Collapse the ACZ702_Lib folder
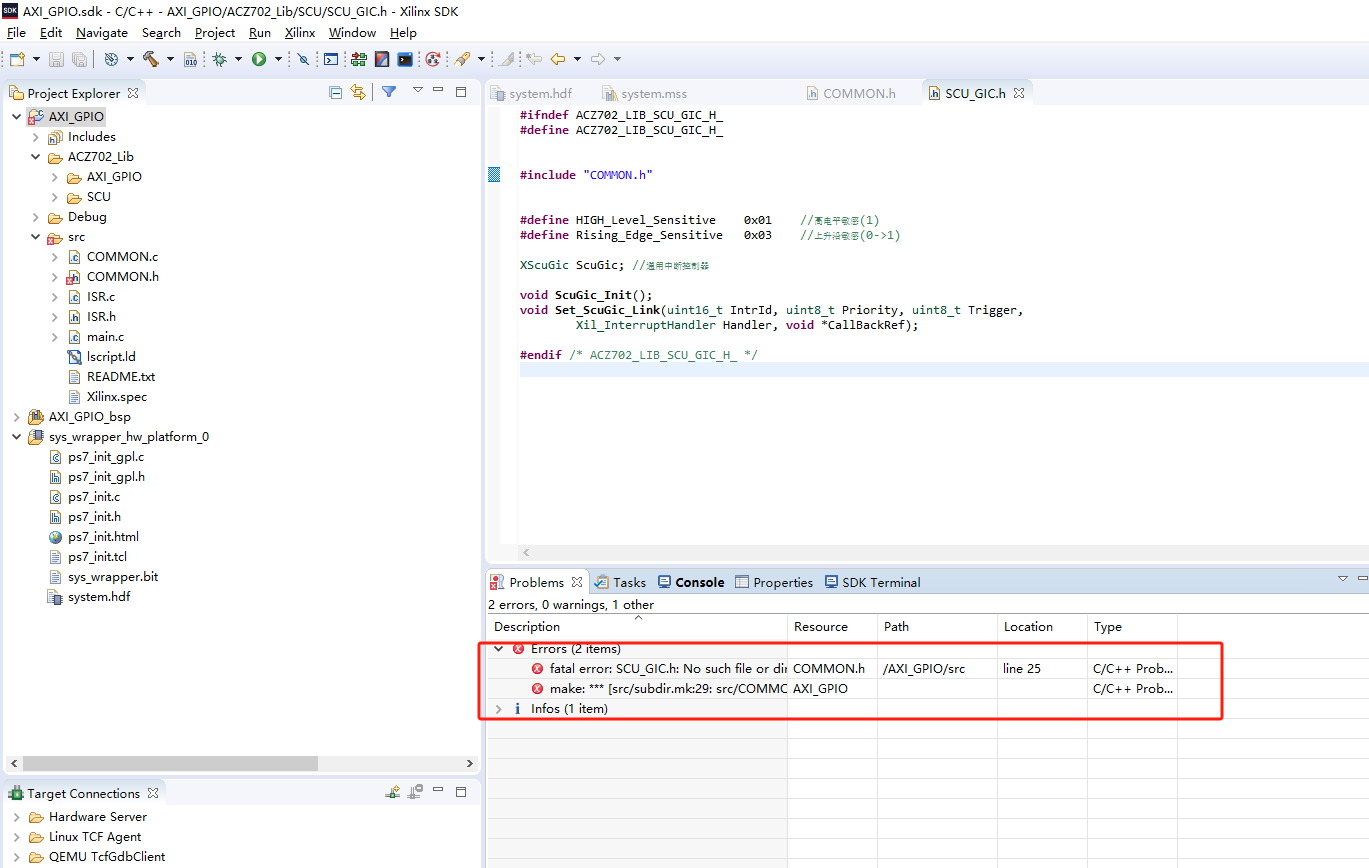Screen dimensions: 1369x868 pyautogui.click(x=36, y=157)
